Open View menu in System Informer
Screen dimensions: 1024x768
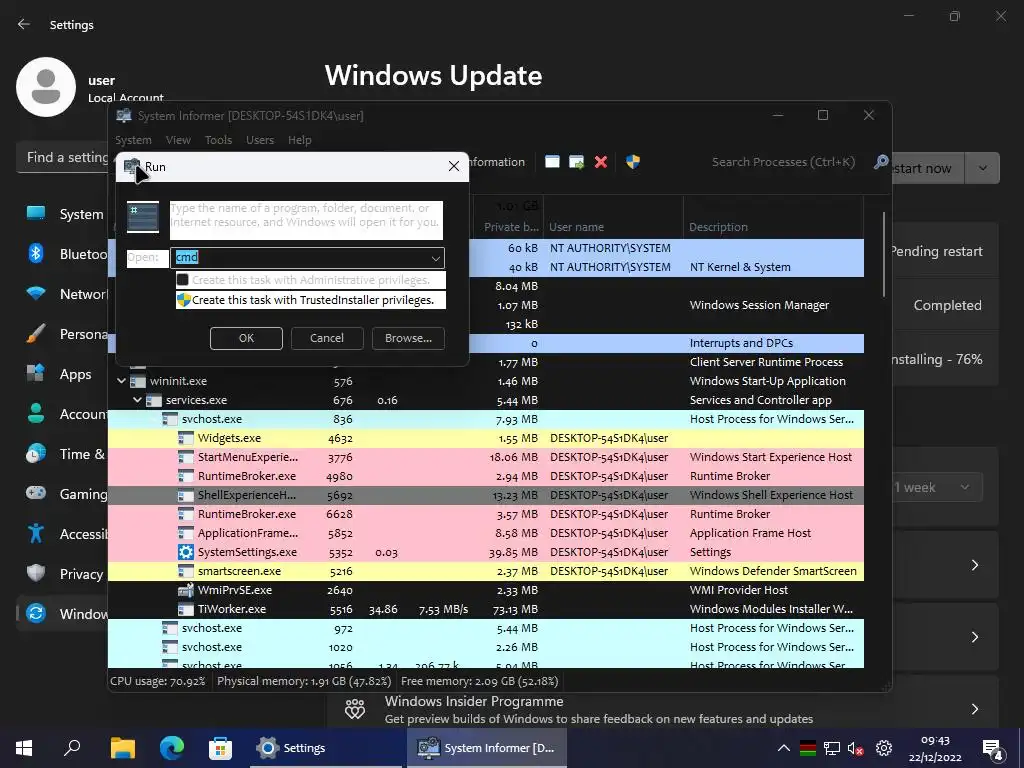pos(178,140)
